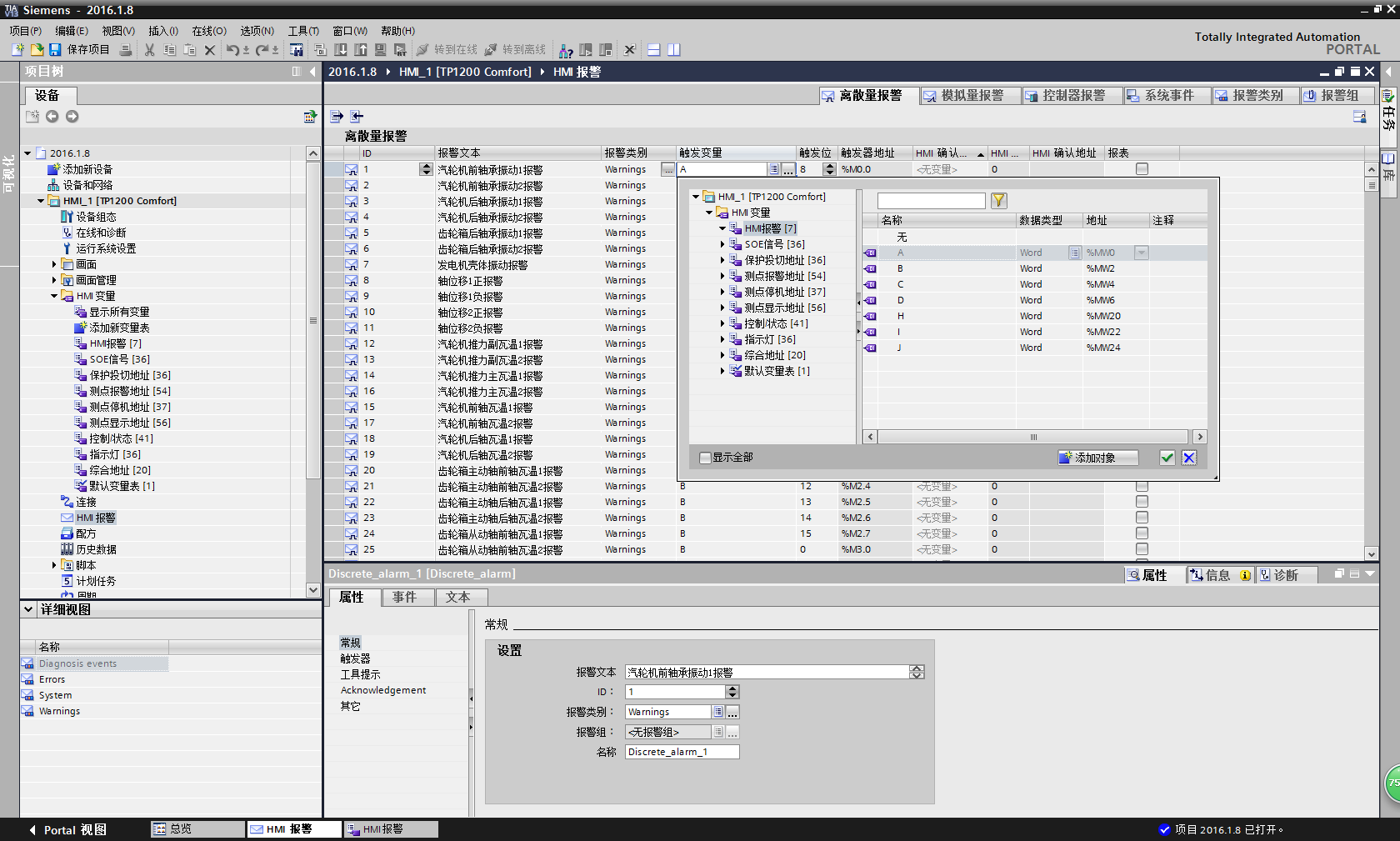Toggle 报表 checkbox for alarm ID 21
Image resolution: width=1400 pixels, height=841 pixels.
click(x=1142, y=486)
